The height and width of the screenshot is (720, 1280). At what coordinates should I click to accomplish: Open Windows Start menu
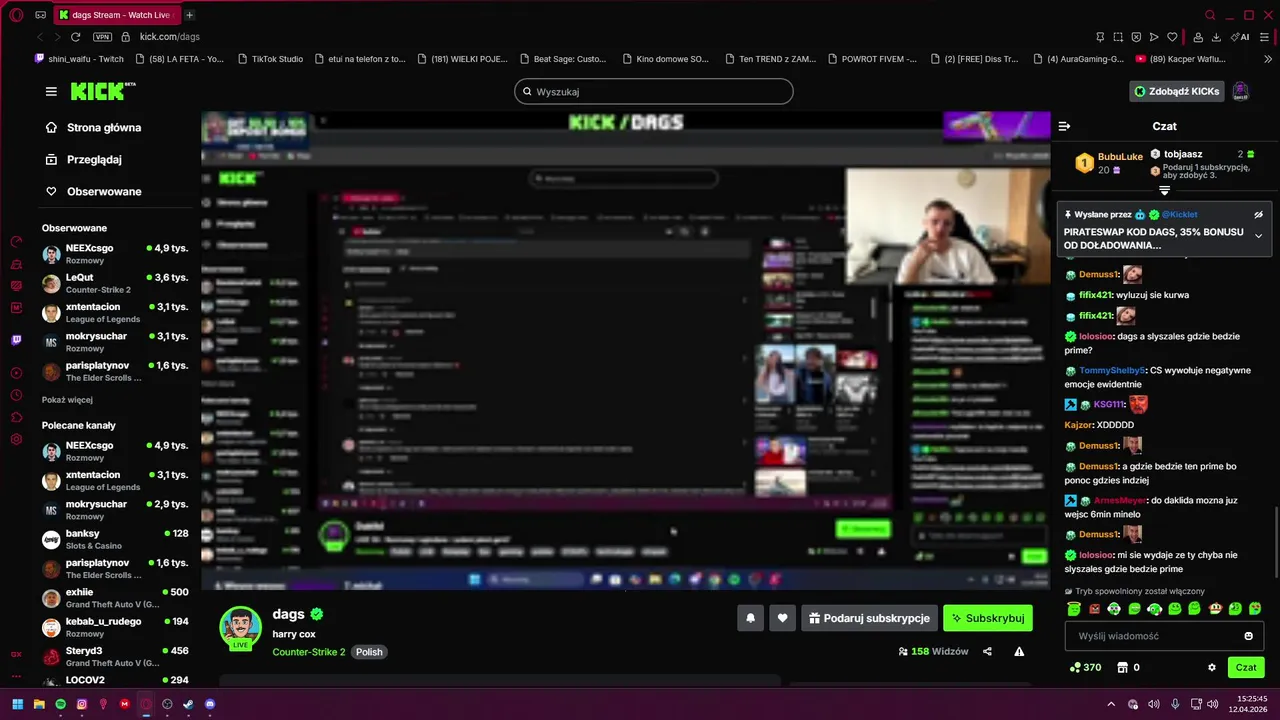(x=17, y=704)
